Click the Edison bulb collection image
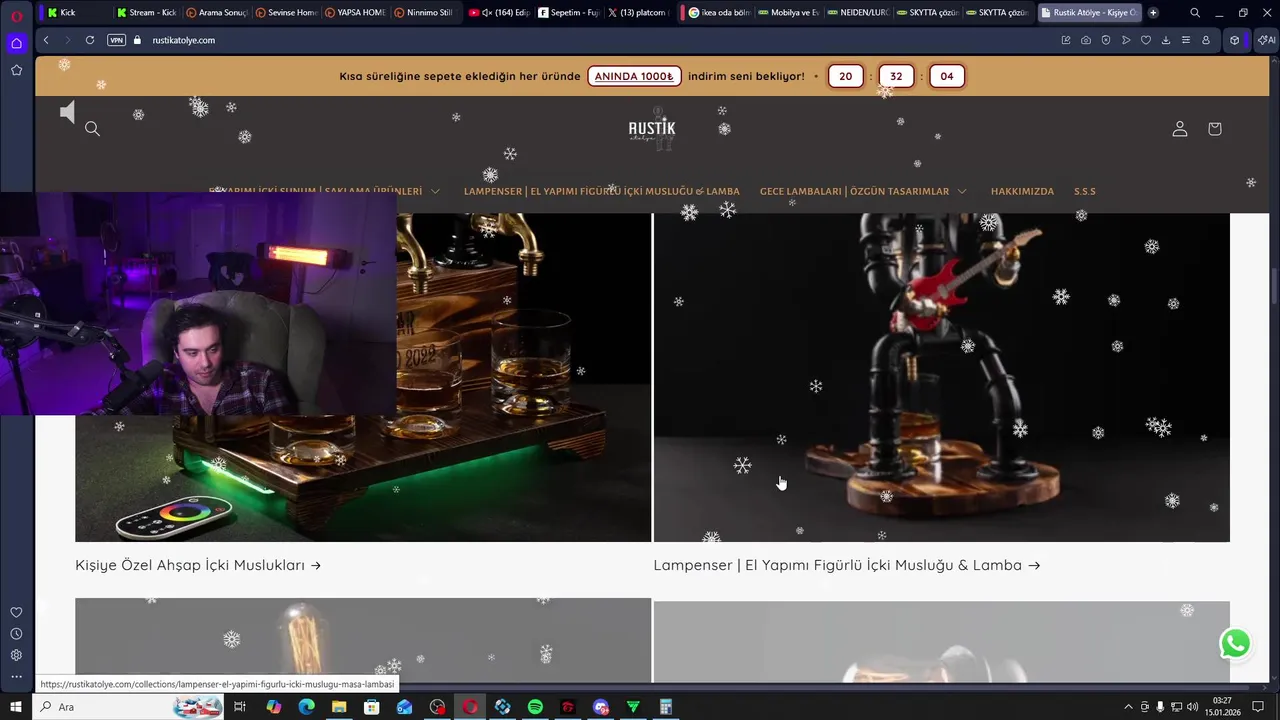The image size is (1280, 720). click(x=363, y=640)
